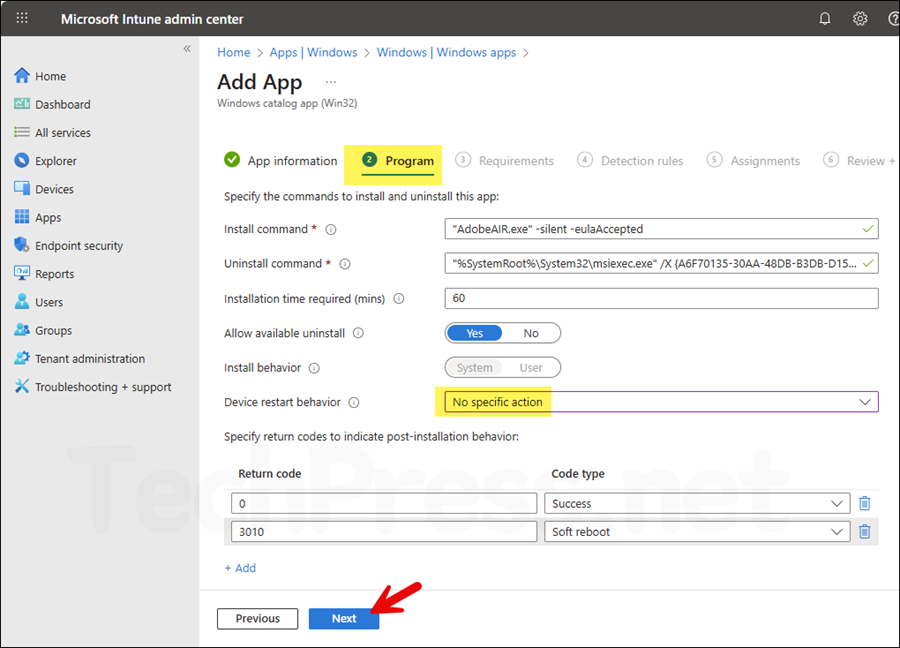Open All services in sidebar
Image resolution: width=900 pixels, height=648 pixels.
click(63, 133)
